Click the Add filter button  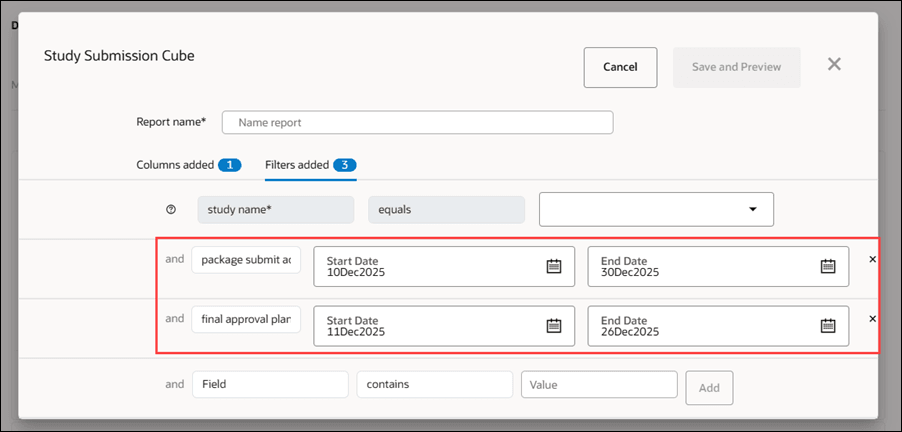coord(709,388)
